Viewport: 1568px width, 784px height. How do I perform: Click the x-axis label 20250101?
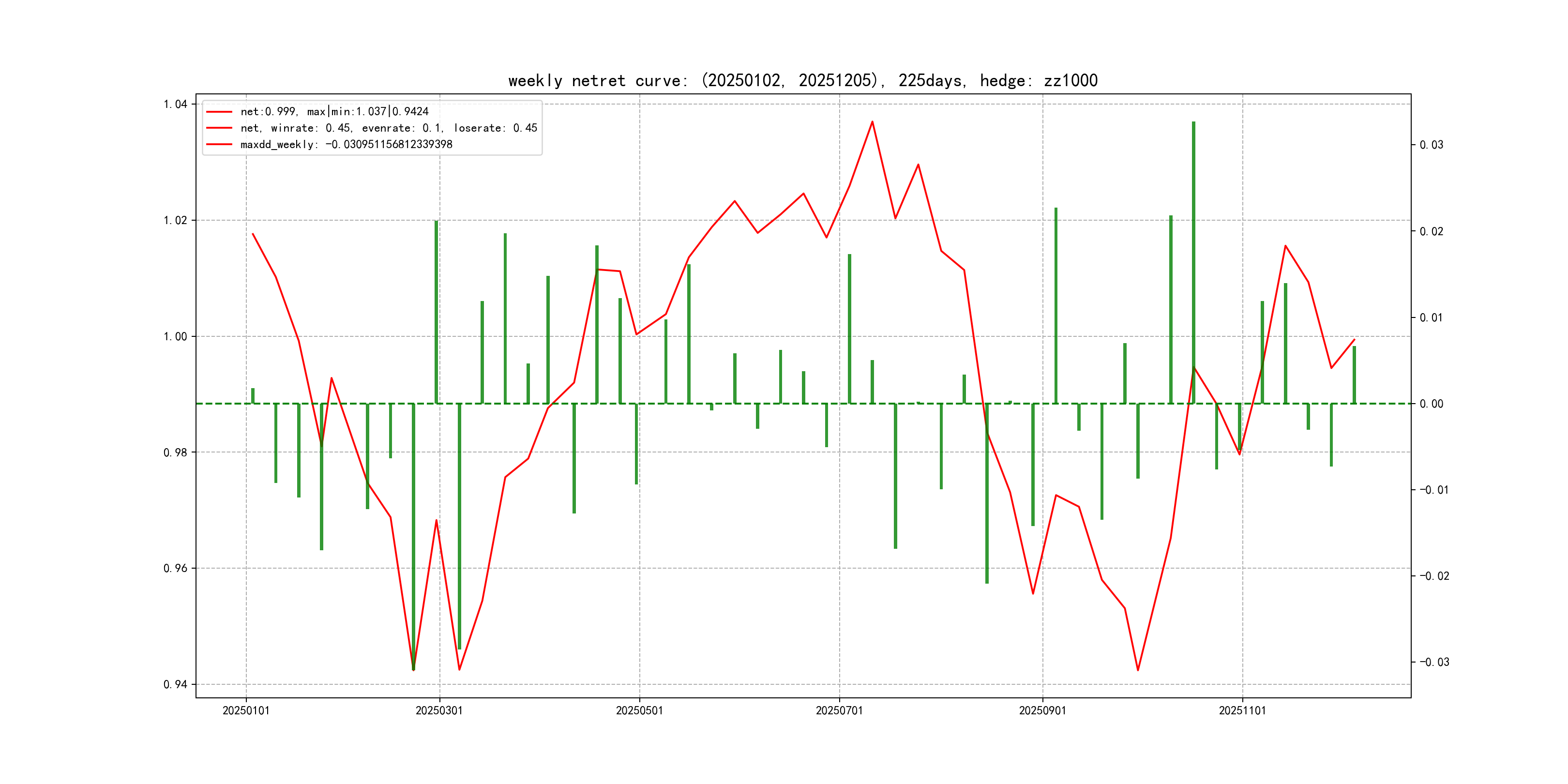(x=246, y=710)
